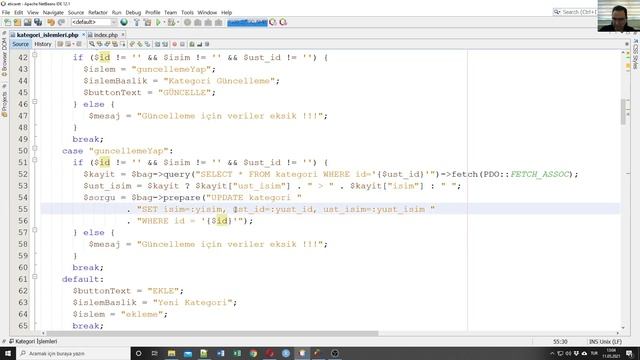The height and width of the screenshot is (360, 640).
Task: Click the New File toolbar icon
Action: [7, 22]
